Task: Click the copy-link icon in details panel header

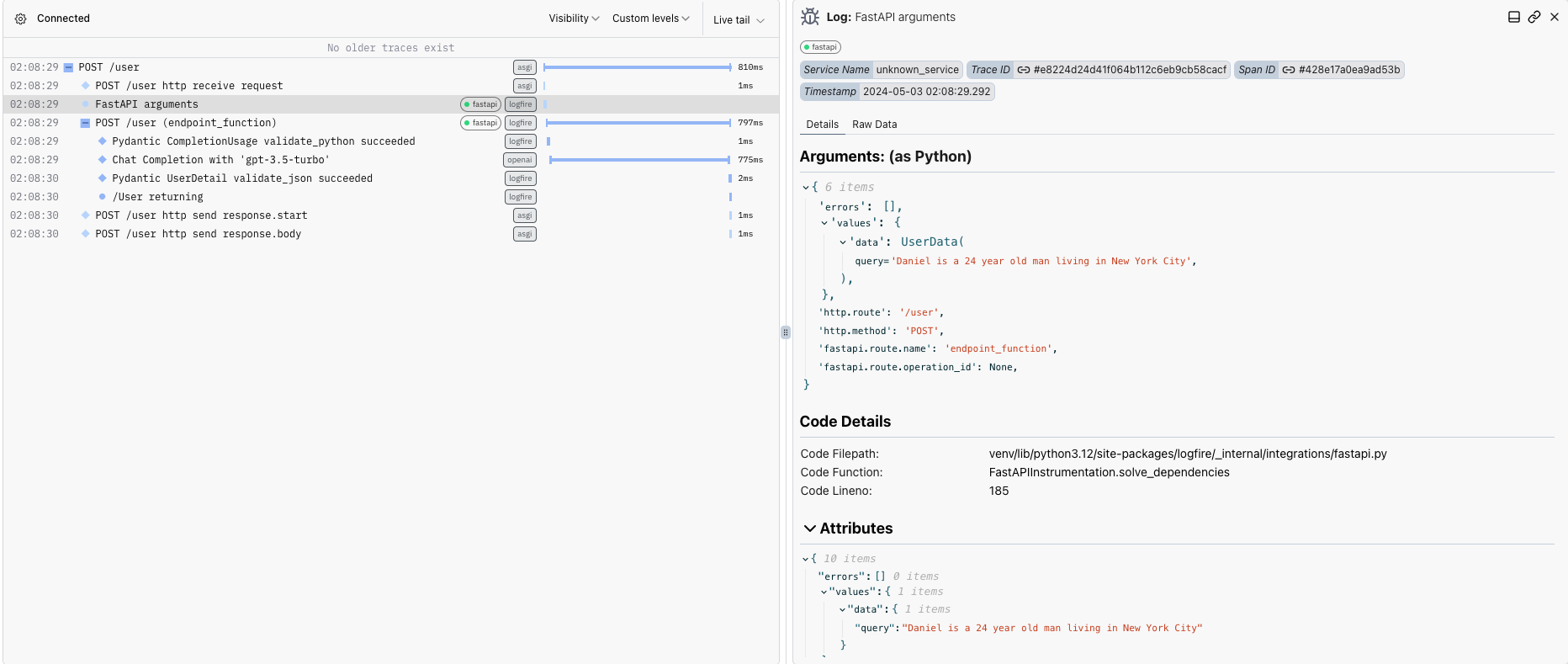Action: coord(1534,17)
